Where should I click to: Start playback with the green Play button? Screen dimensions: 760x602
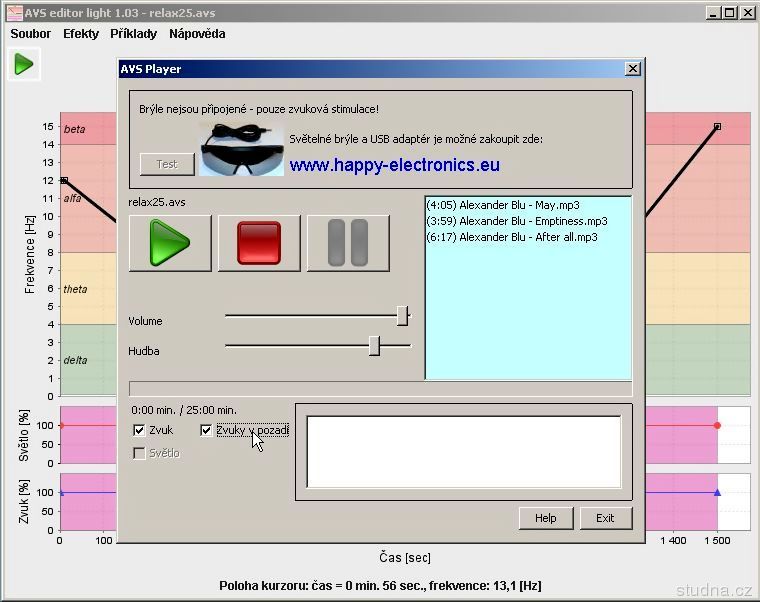(x=170, y=243)
